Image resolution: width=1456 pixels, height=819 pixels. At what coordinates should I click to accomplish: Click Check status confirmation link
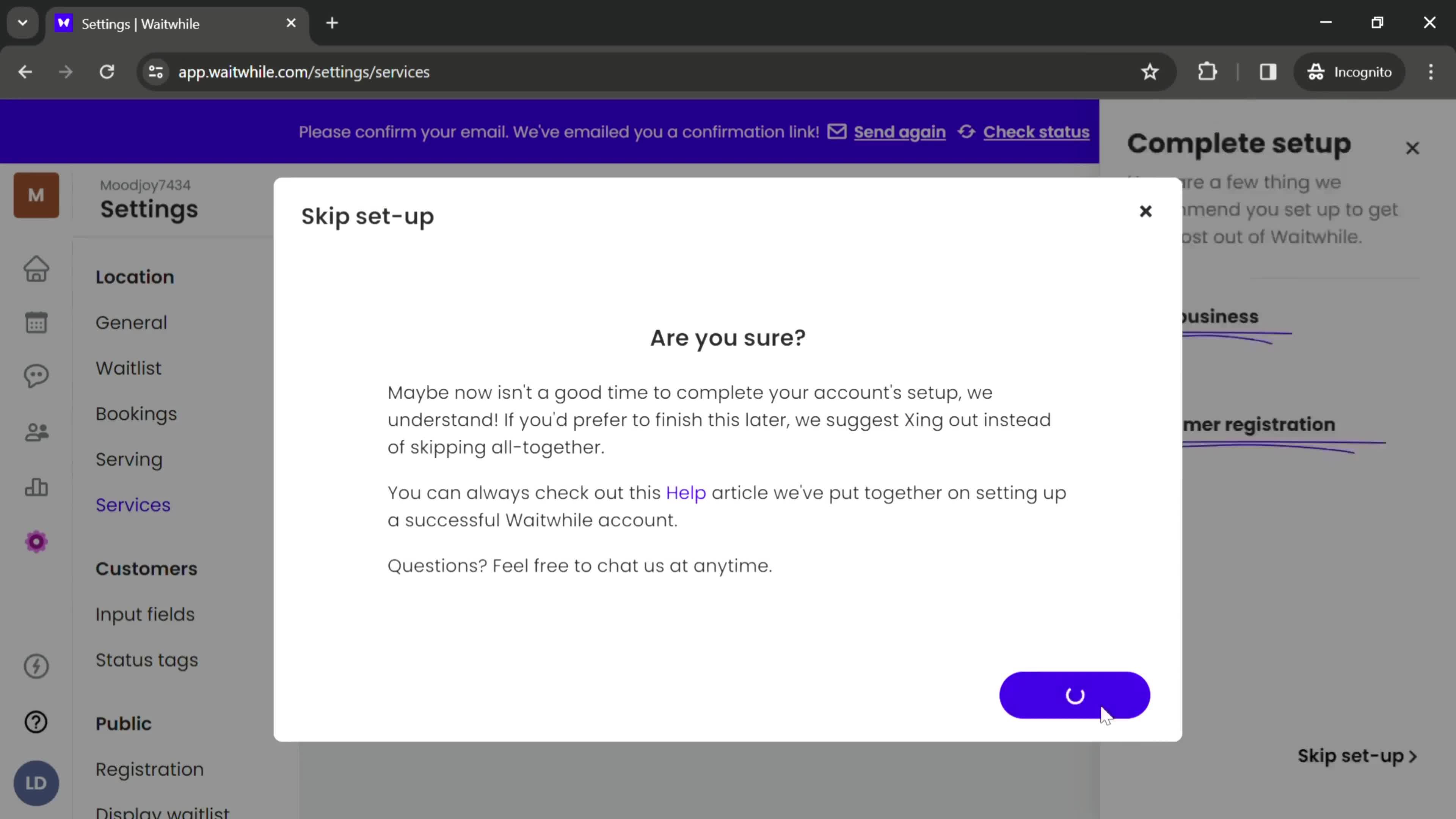tap(1036, 131)
